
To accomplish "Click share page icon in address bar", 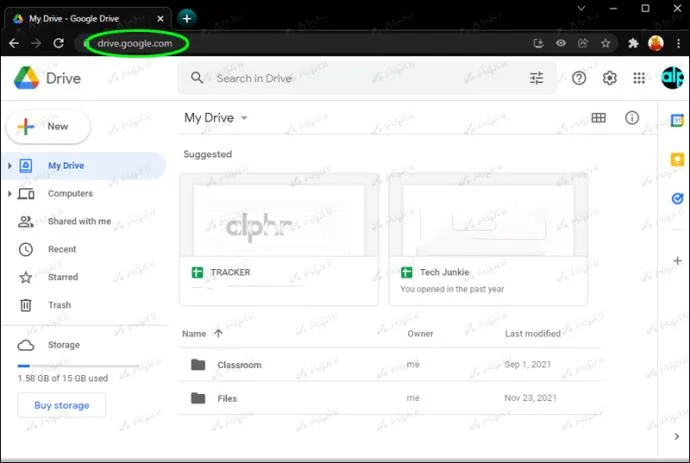I will 583,43.
